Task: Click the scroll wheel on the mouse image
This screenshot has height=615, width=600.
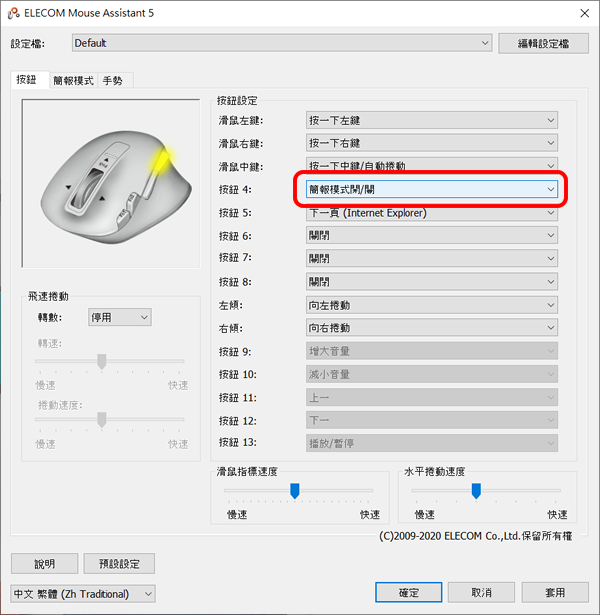Action: (x=88, y=188)
